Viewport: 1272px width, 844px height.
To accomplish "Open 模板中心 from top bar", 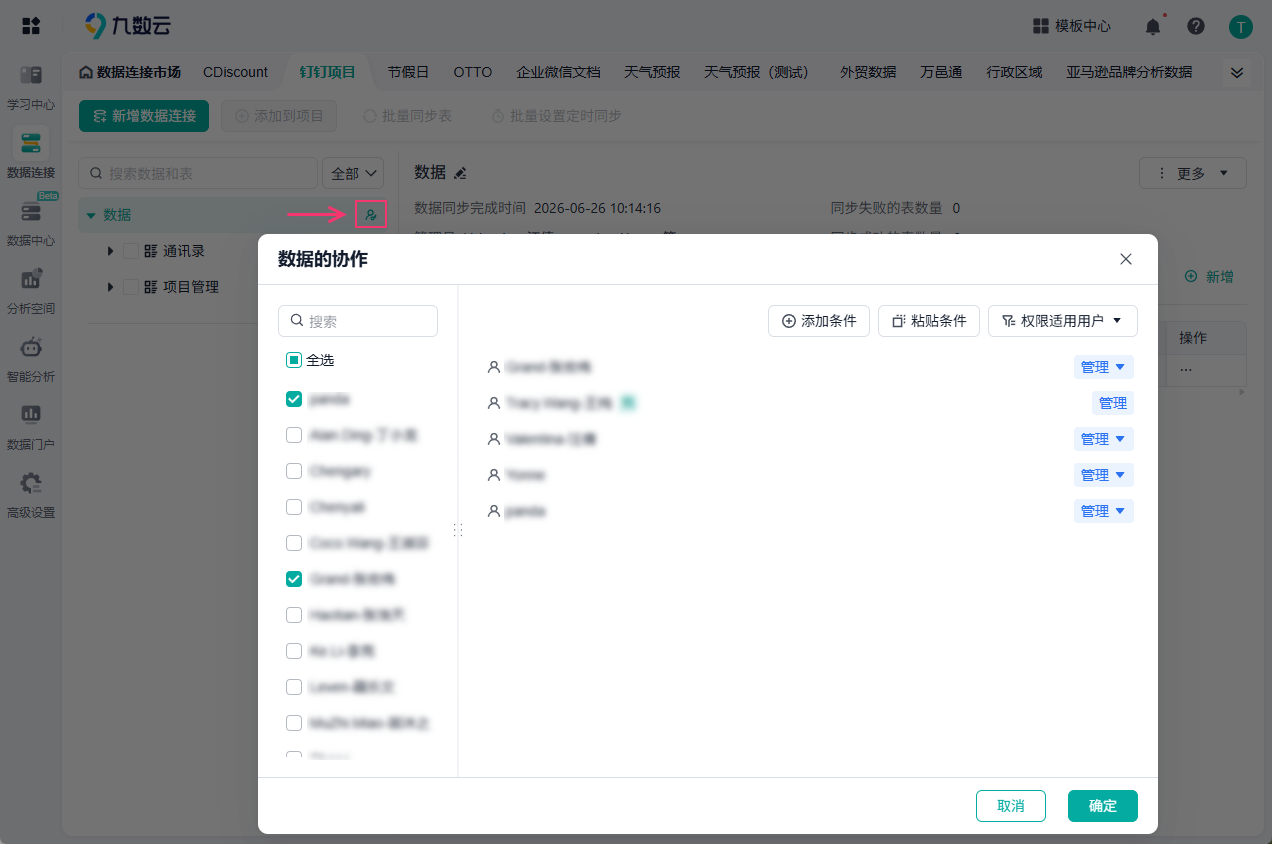I will [x=1072, y=26].
